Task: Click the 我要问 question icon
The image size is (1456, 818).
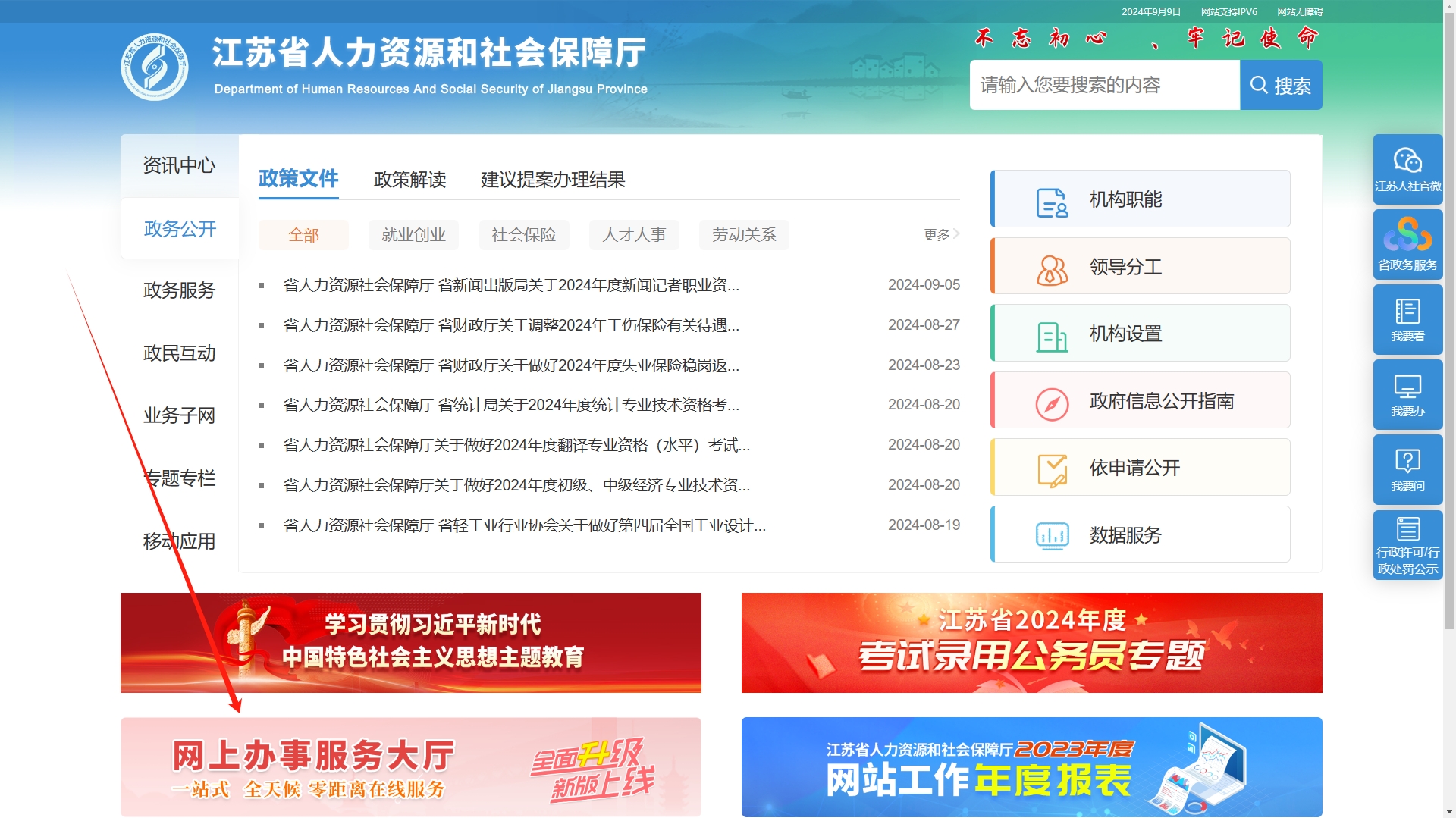Action: pos(1407,461)
